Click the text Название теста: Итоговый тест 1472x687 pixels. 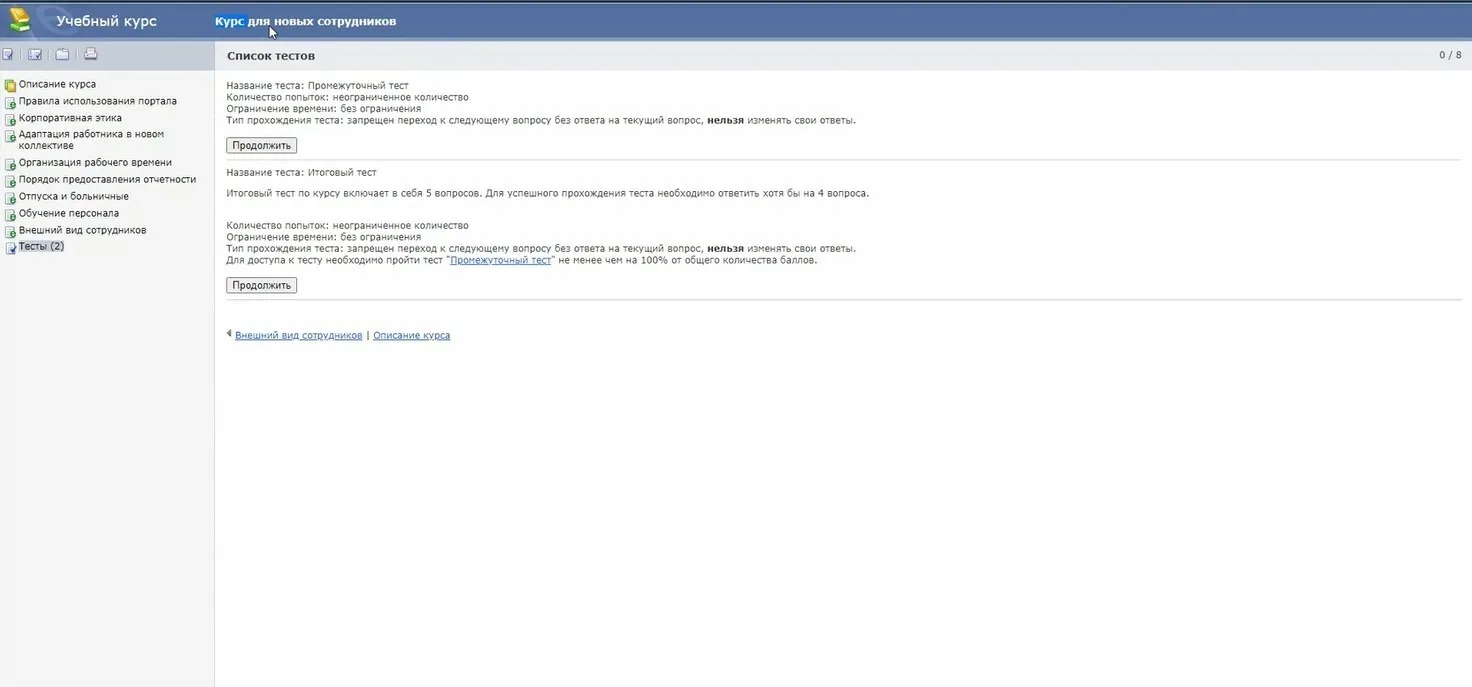[x=301, y=173]
